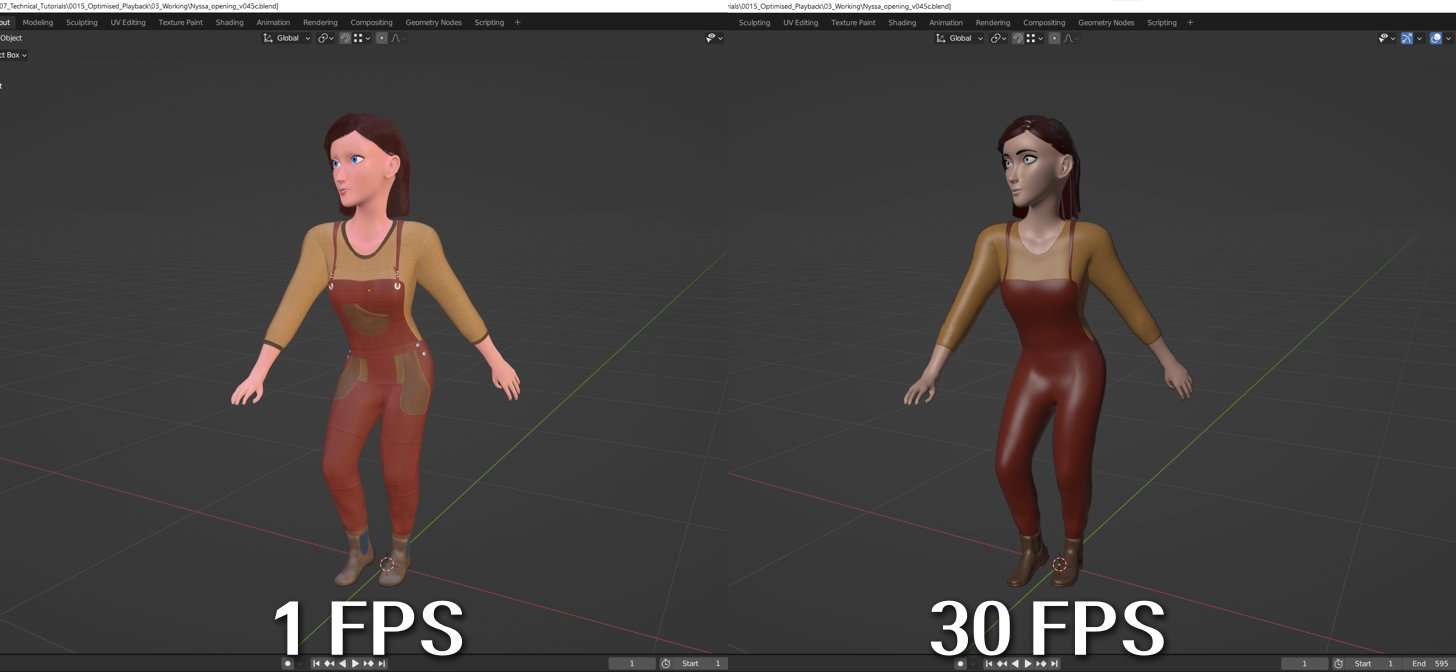This screenshot has width=1456, height=672.
Task: Open snap-to options dropdown in right window
Action: (1035, 38)
